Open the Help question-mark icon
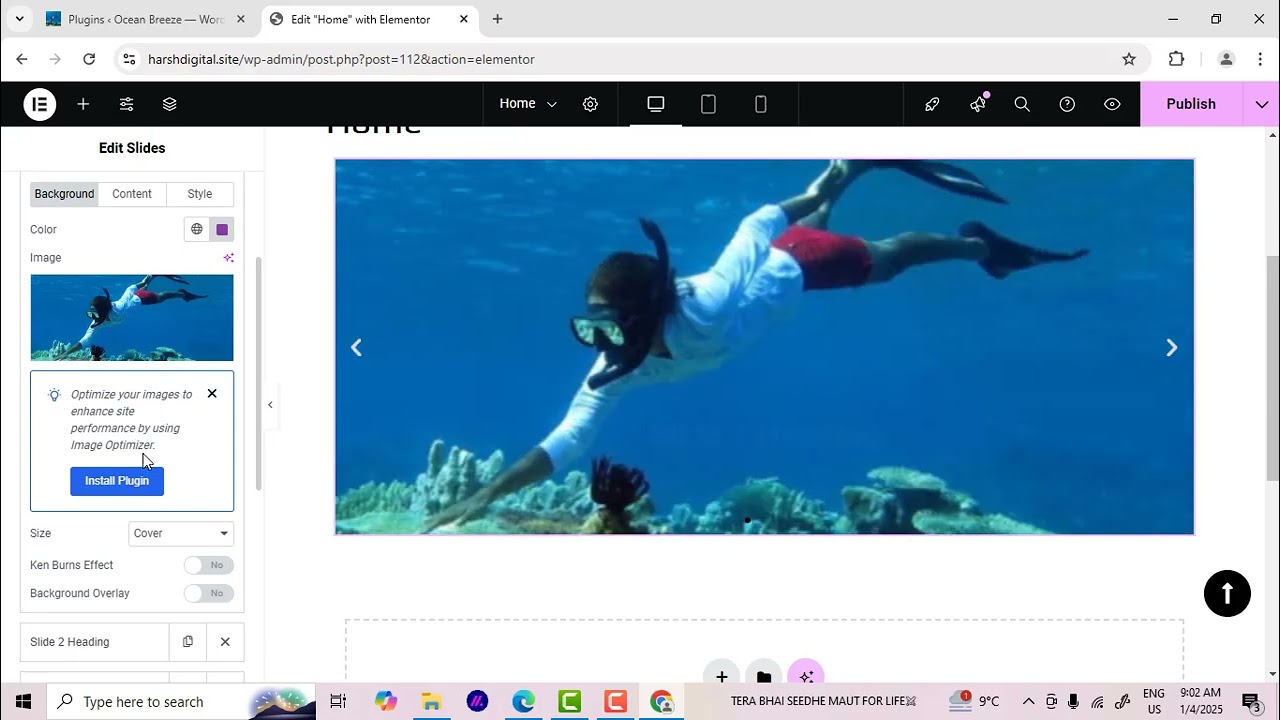 1067,104
